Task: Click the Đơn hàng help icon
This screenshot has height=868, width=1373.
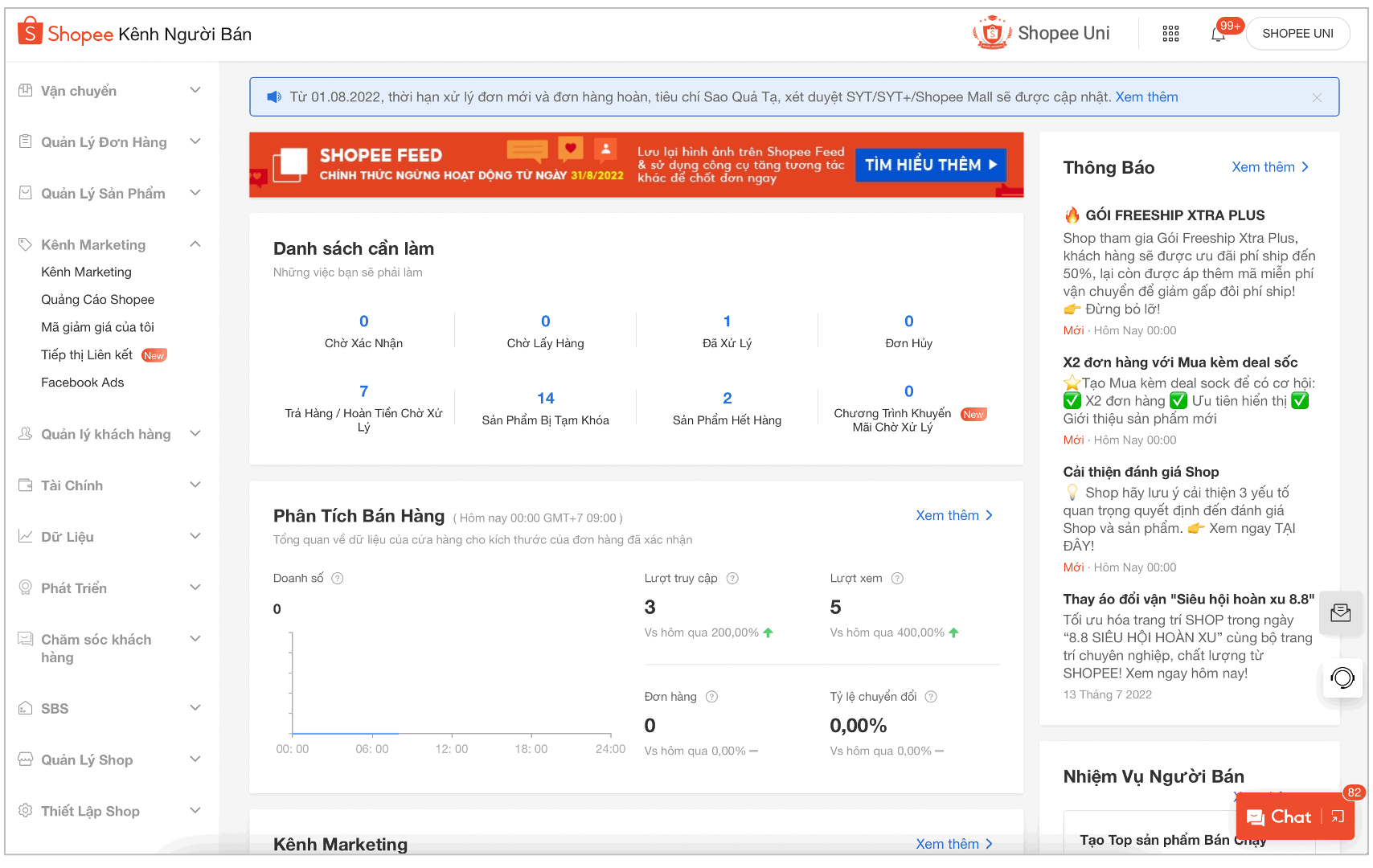Action: (711, 697)
